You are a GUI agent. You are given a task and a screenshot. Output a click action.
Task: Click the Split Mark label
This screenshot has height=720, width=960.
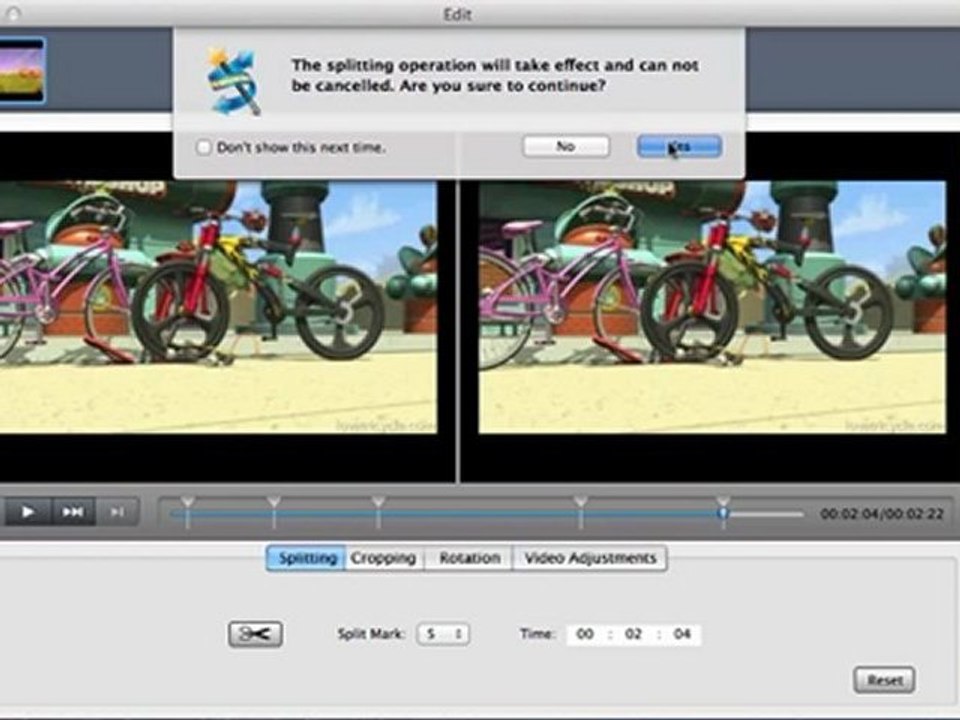[371, 634]
